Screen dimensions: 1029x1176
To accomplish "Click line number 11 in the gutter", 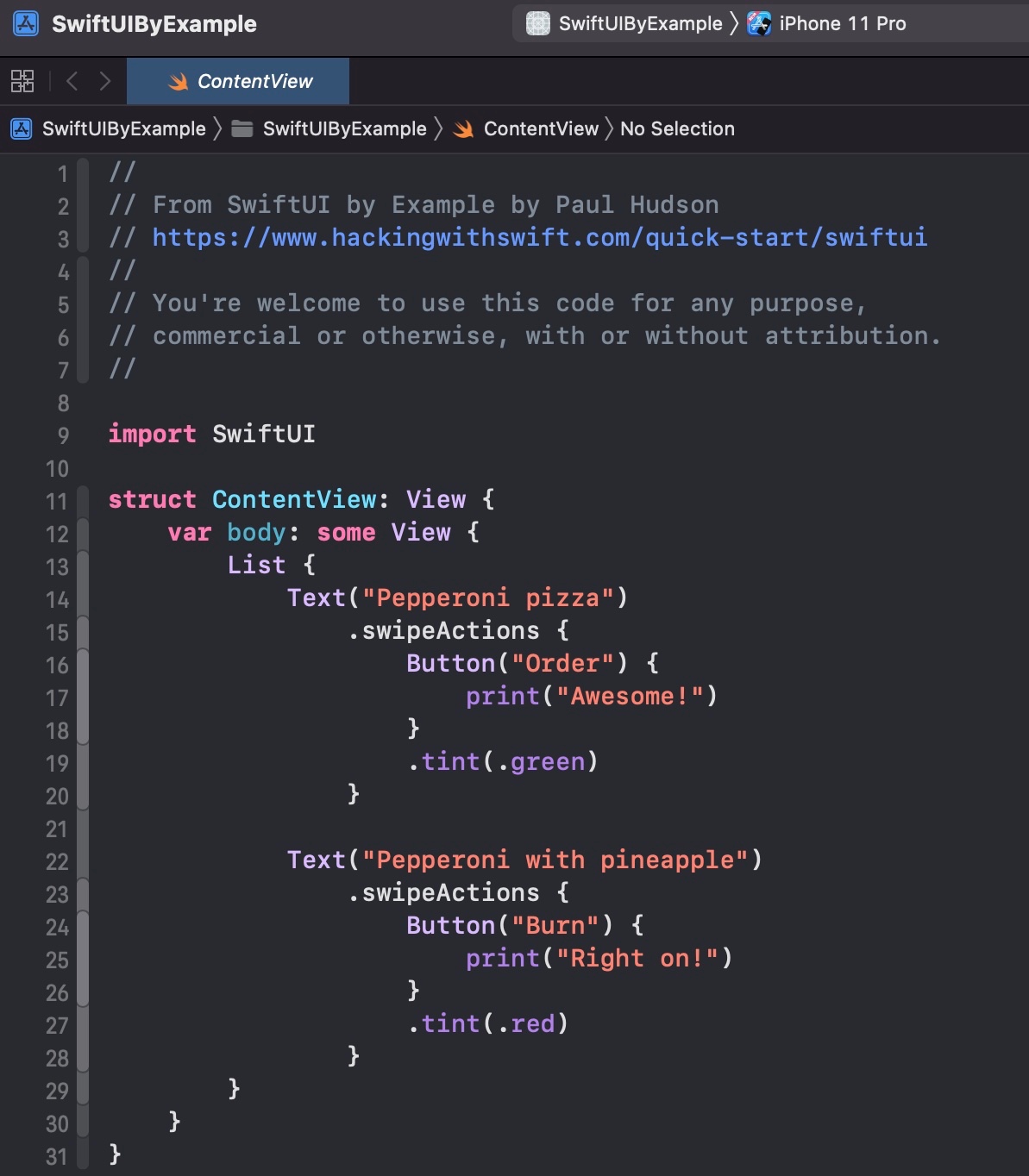I will coord(57,501).
